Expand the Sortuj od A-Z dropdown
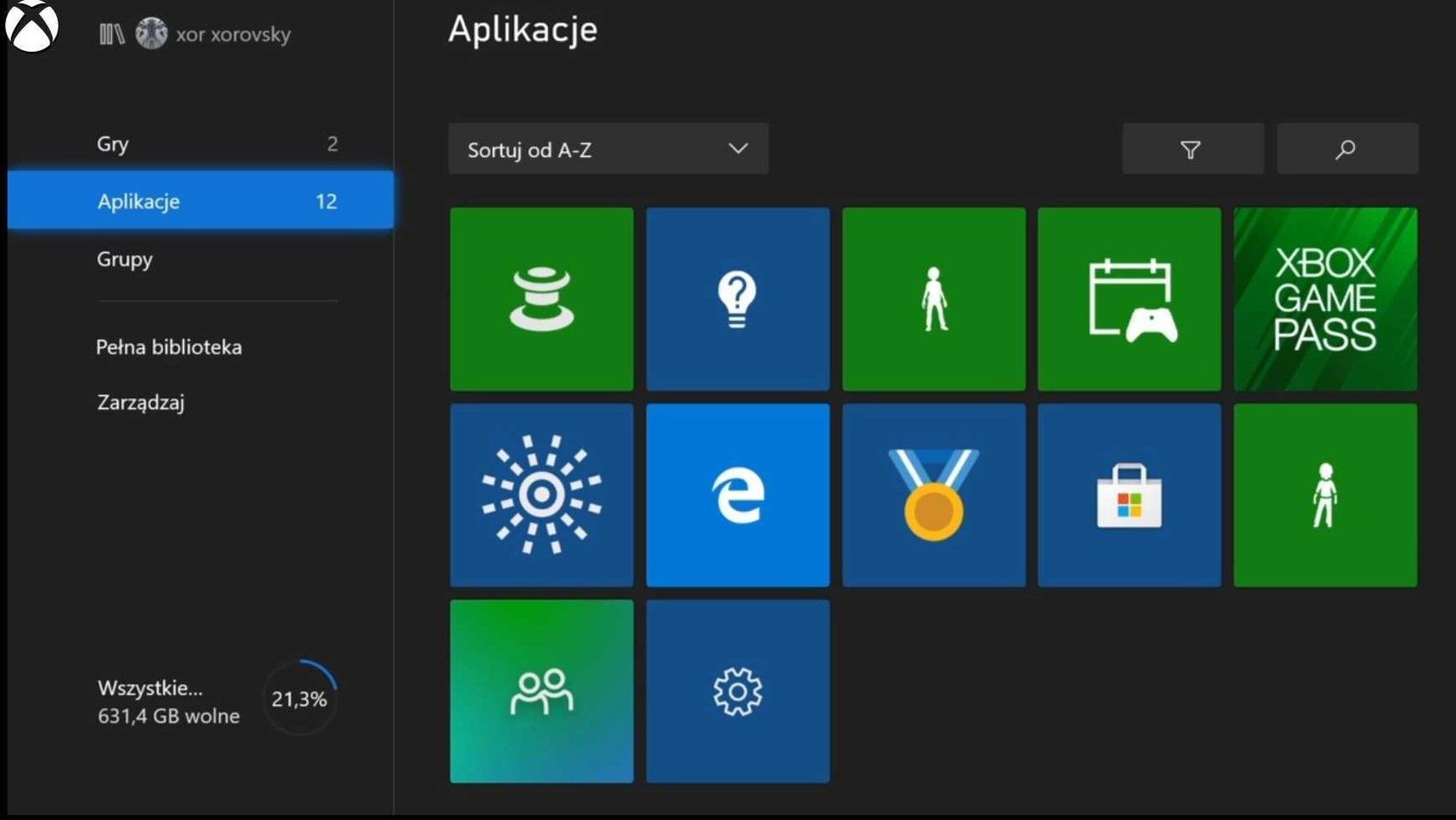1456x820 pixels. coord(608,149)
